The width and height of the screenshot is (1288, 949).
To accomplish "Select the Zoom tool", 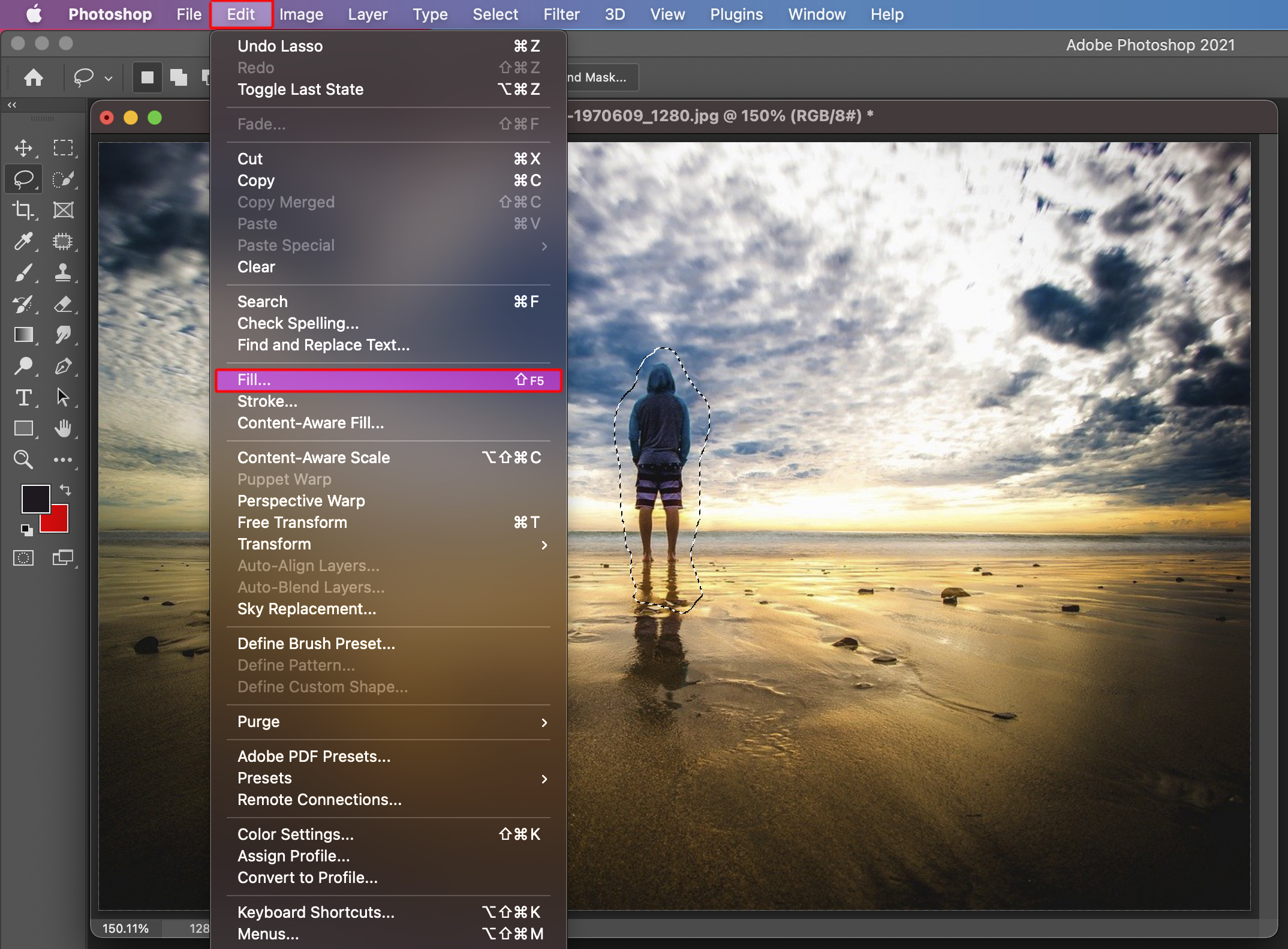I will 23,460.
